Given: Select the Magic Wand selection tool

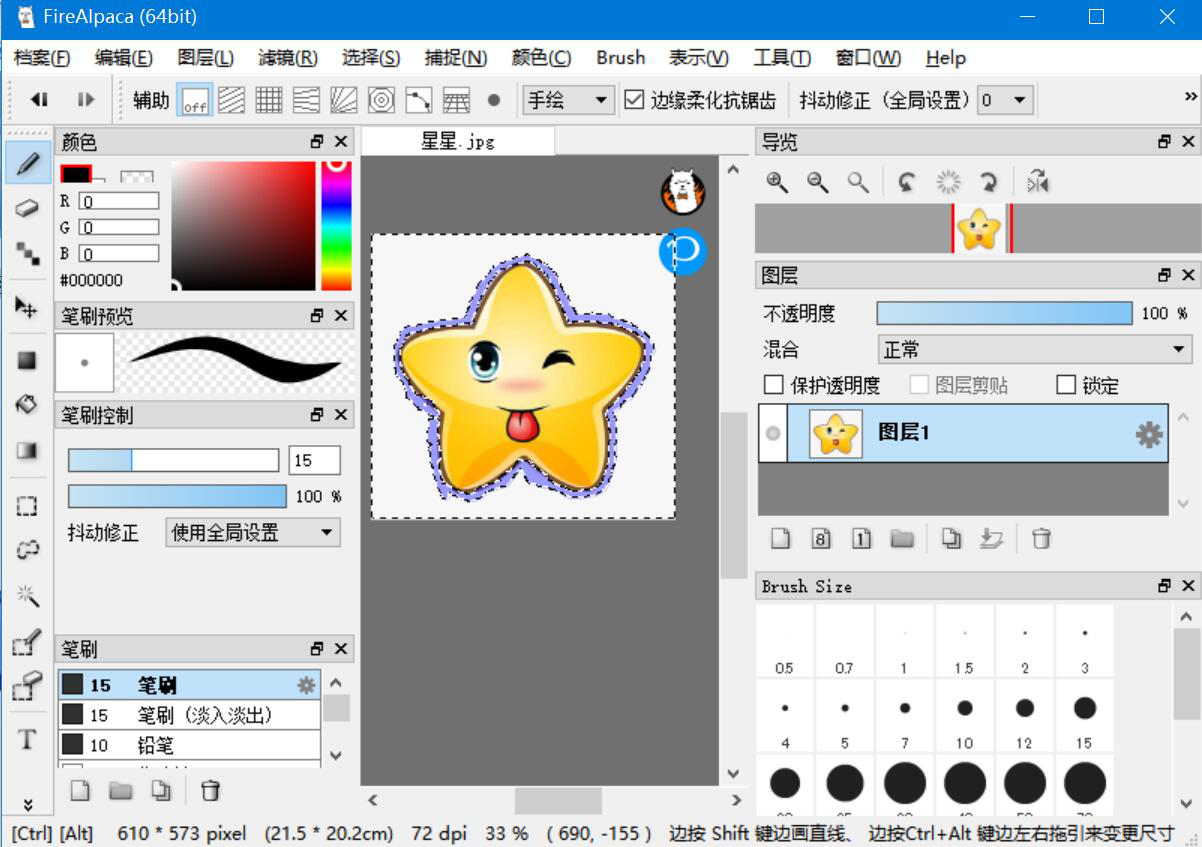Looking at the screenshot, I should click(27, 596).
